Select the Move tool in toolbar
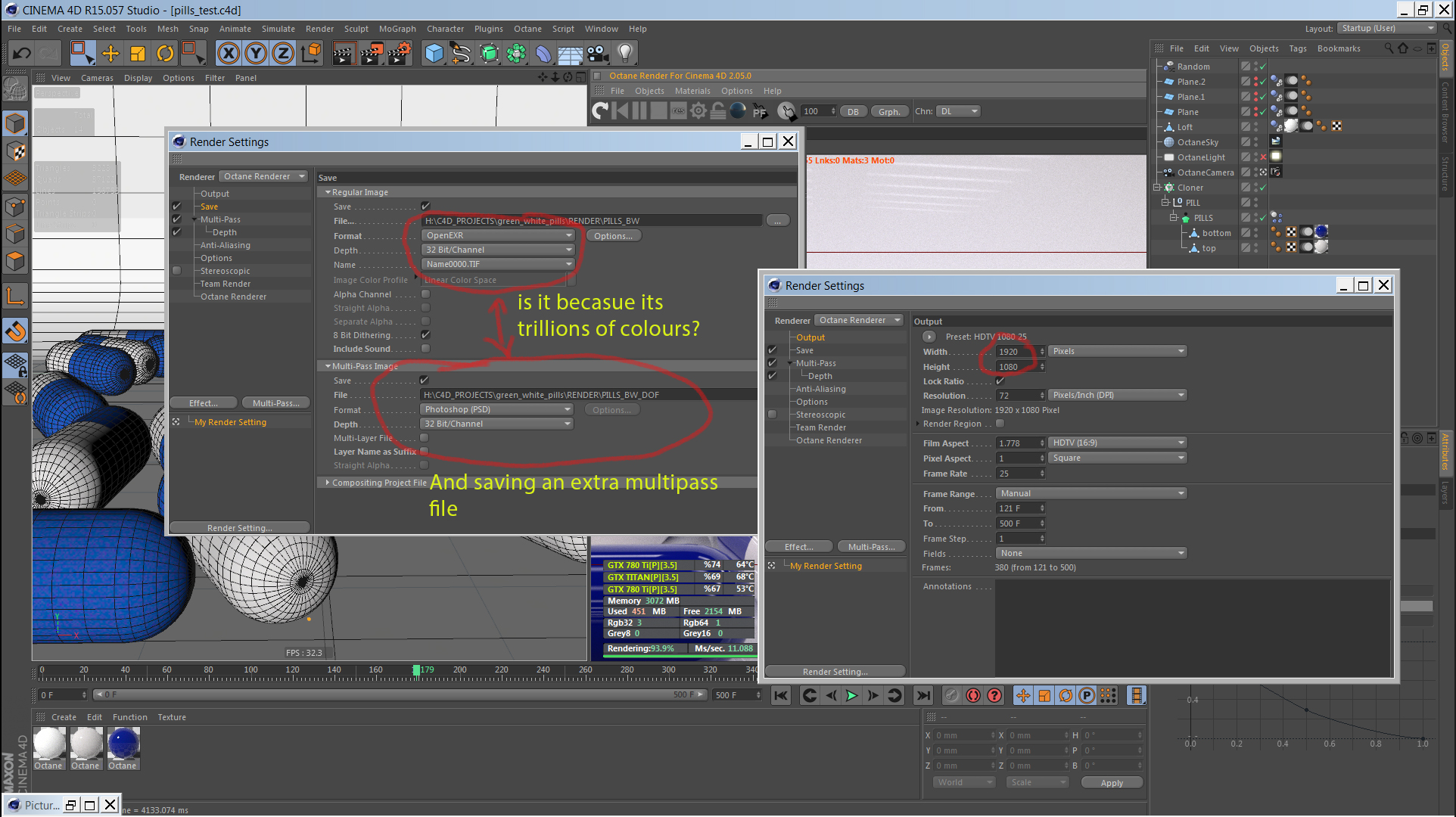The width and height of the screenshot is (1456, 817). (110, 53)
